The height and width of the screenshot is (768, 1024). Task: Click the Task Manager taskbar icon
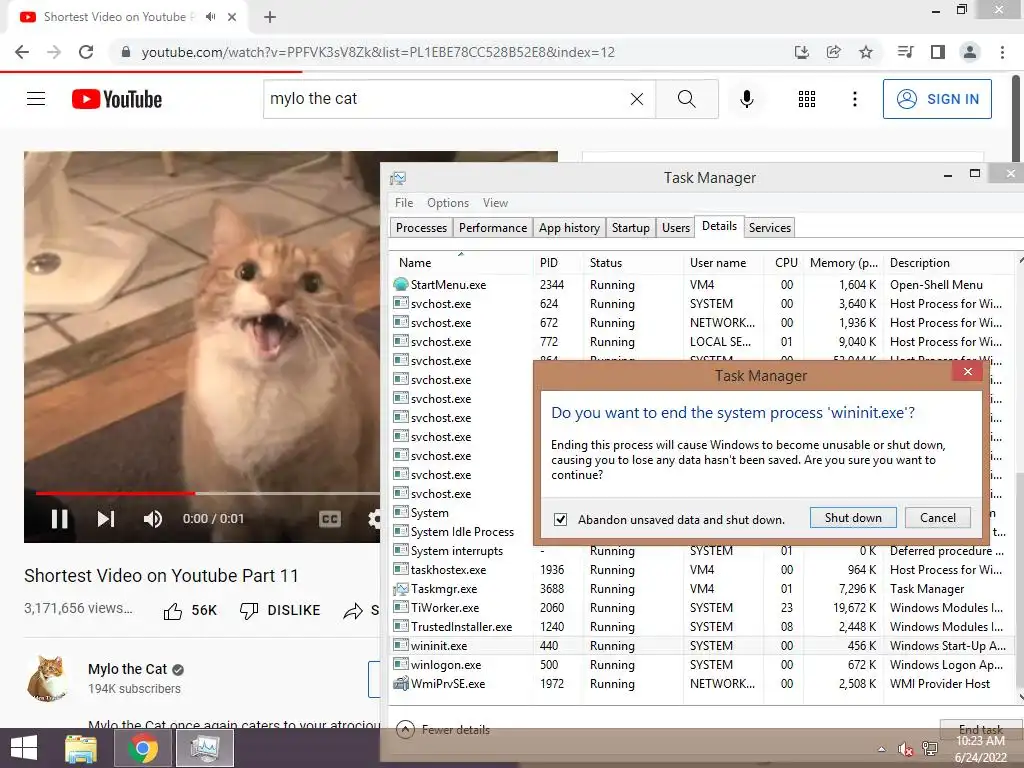[x=205, y=748]
